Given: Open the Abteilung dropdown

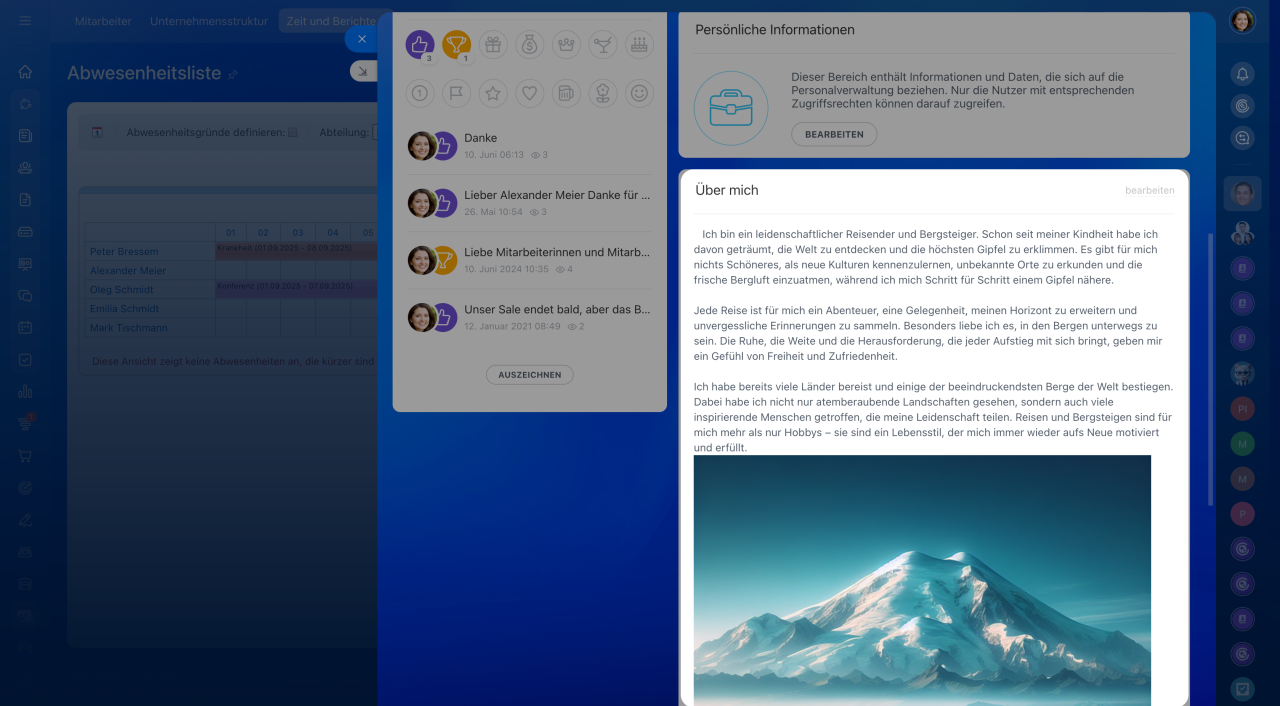Looking at the screenshot, I should [x=375, y=132].
